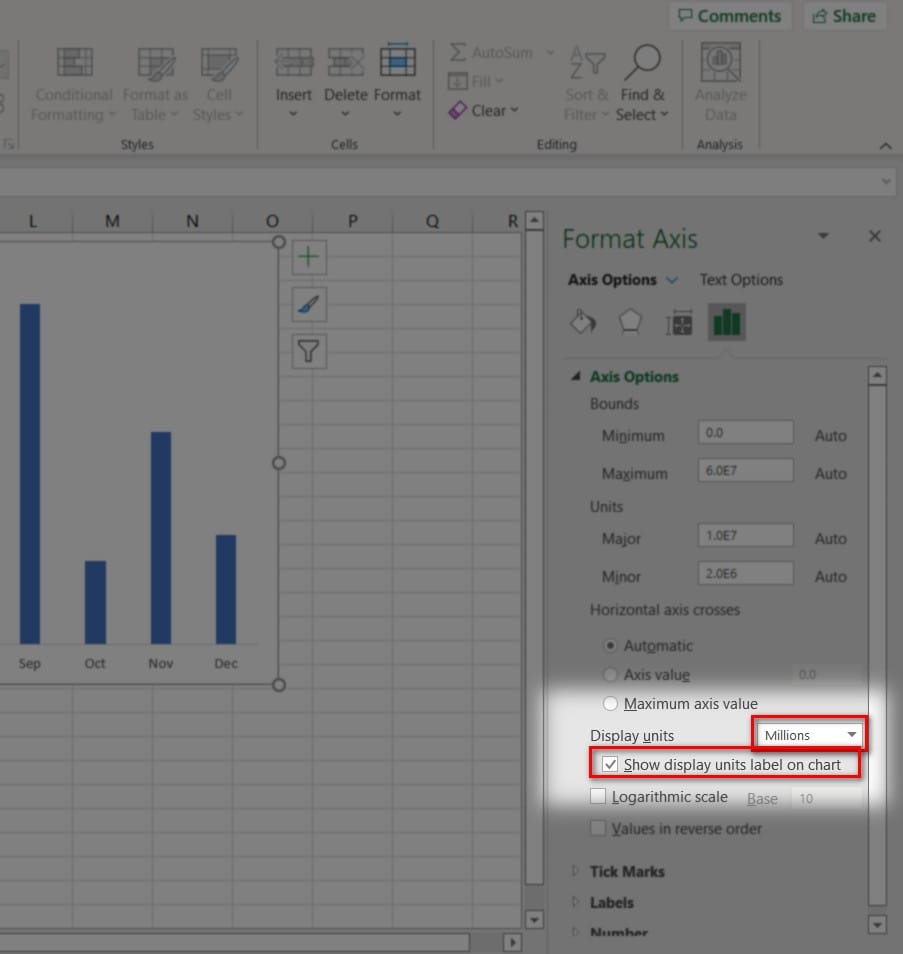This screenshot has width=903, height=954.
Task: Click the Maximum bounds input field
Action: (x=745, y=473)
